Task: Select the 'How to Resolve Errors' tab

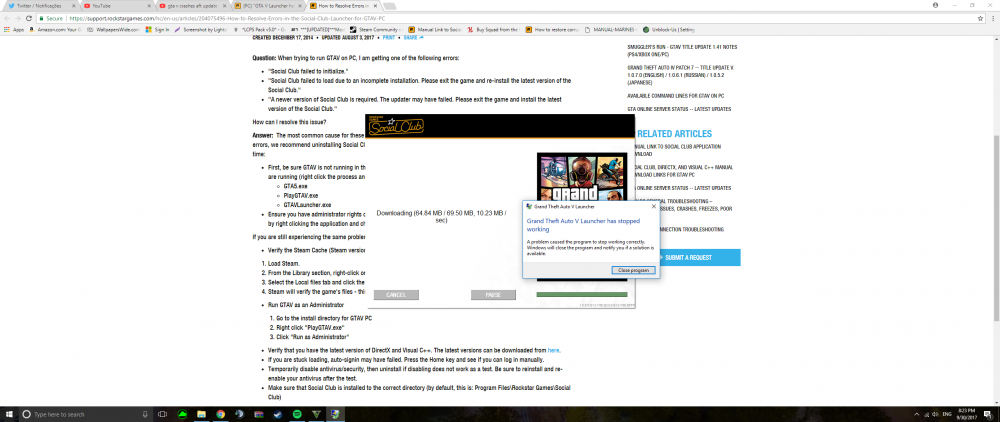Action: pyautogui.click(x=342, y=5)
